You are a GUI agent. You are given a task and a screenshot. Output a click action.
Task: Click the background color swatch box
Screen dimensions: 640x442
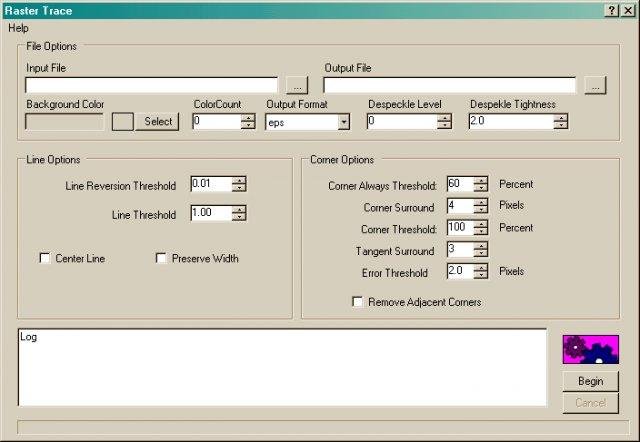point(122,122)
